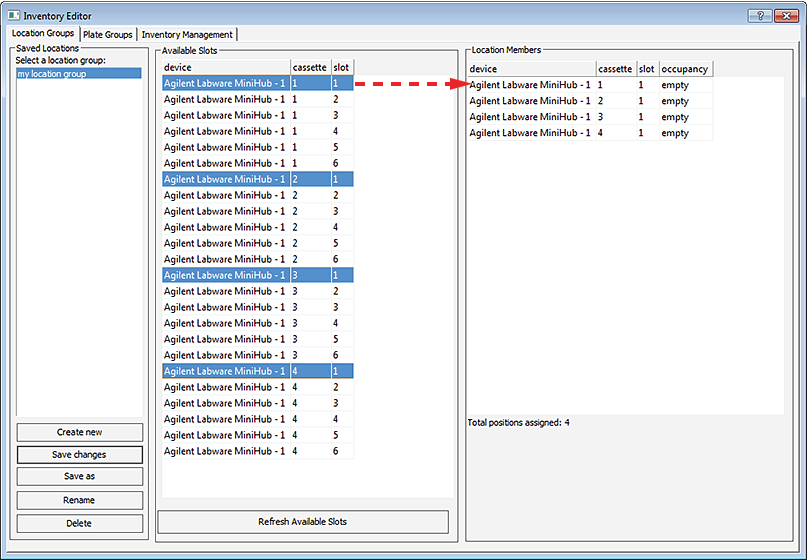Select cassette 1 slot 3 row in Available Slots

coord(257,116)
